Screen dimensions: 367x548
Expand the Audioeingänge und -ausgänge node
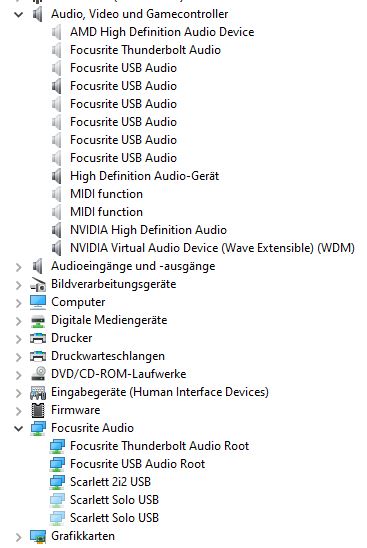(19, 267)
